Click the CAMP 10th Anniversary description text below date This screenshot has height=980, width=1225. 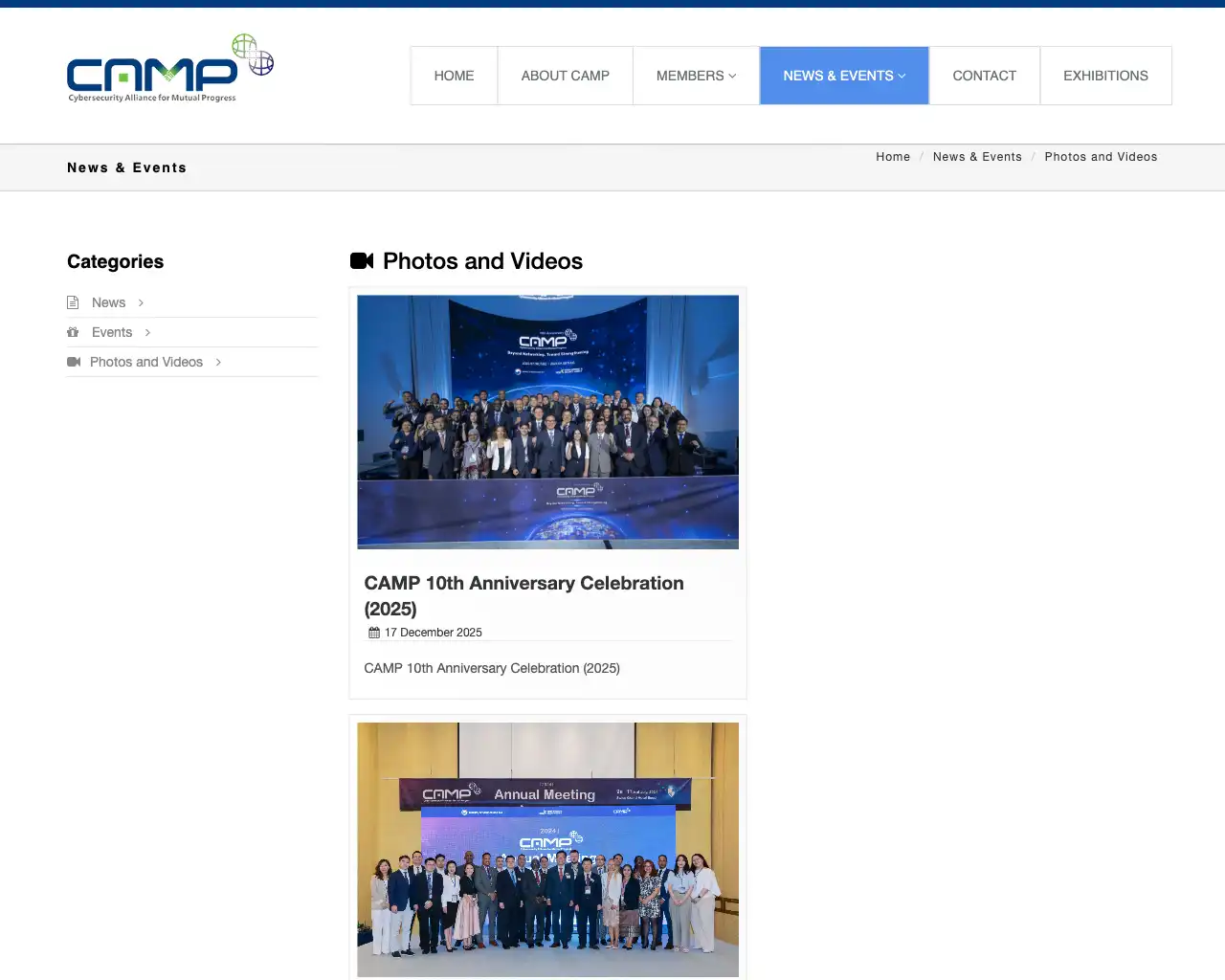[x=492, y=668]
